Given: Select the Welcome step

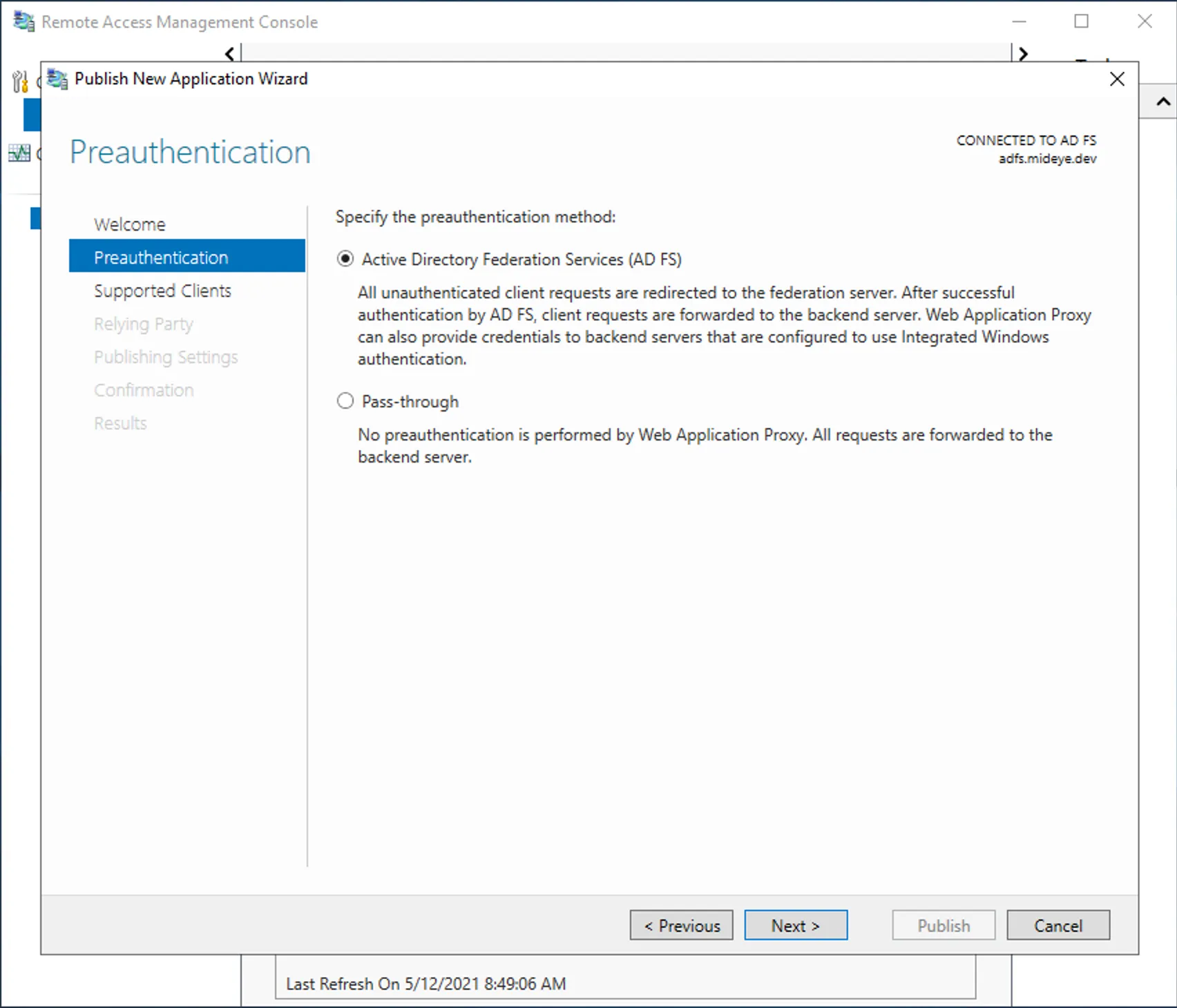Looking at the screenshot, I should click(129, 224).
